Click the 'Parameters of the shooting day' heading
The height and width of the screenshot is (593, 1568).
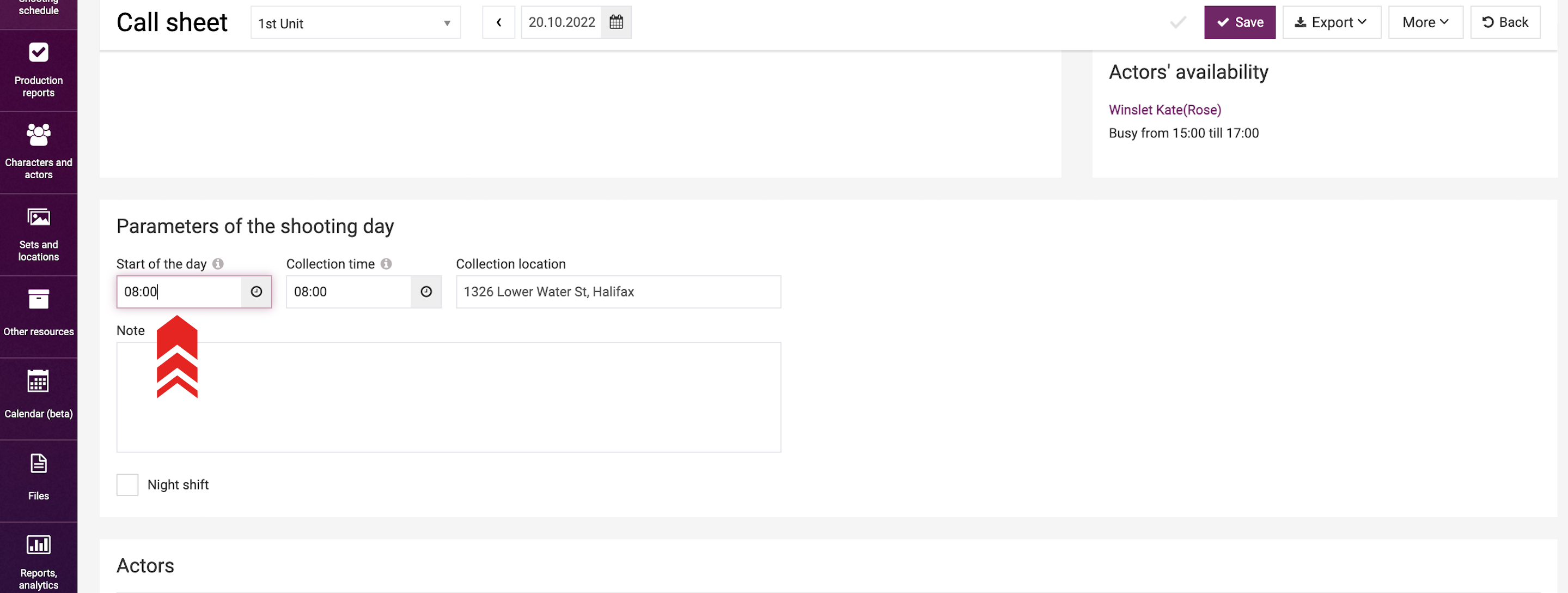tap(255, 227)
